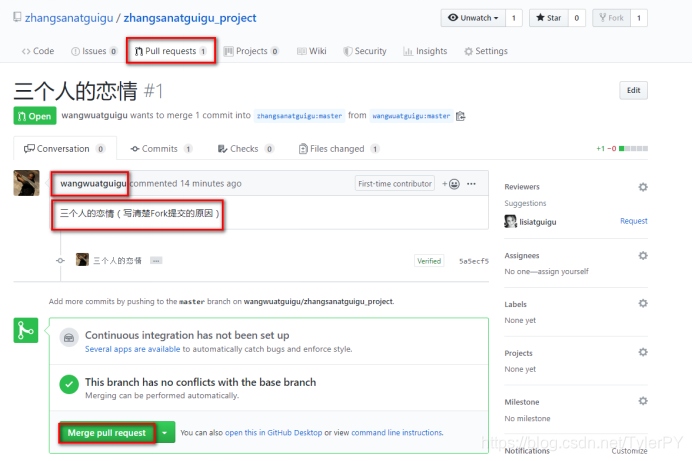Click the Edit title button
This screenshot has width=693, height=461.
pos(633,90)
